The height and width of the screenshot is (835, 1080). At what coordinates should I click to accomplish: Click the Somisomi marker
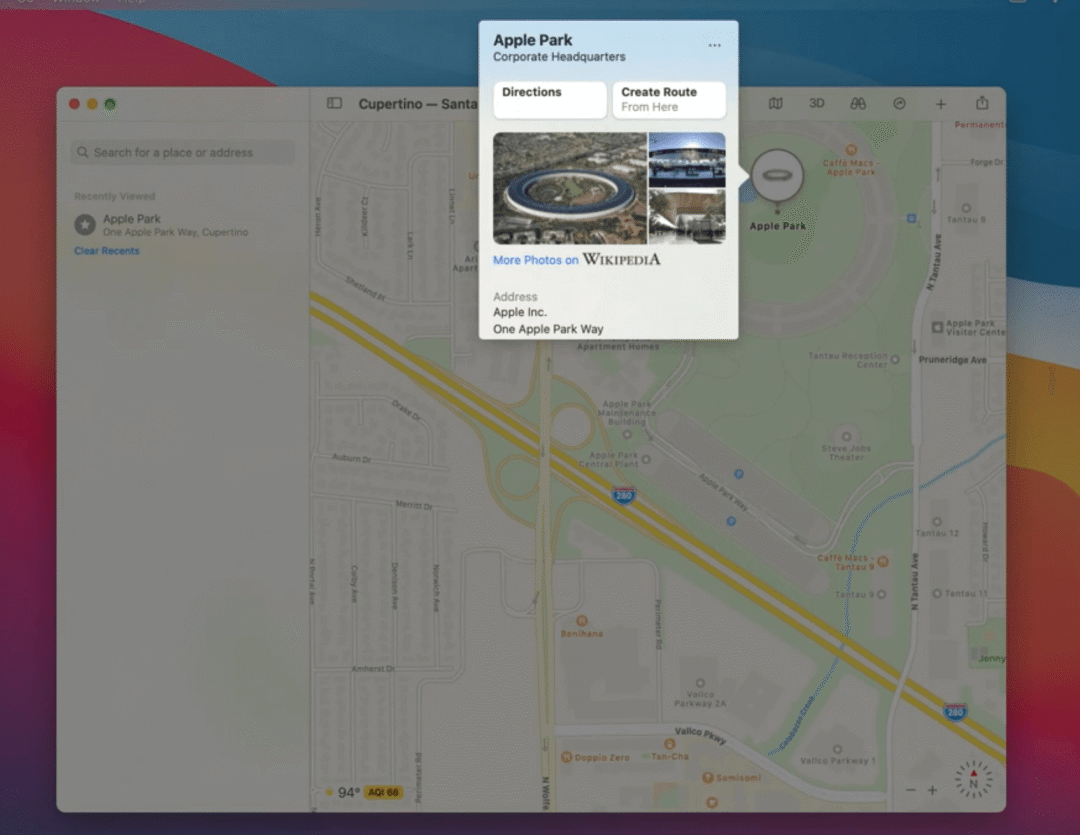(x=707, y=777)
